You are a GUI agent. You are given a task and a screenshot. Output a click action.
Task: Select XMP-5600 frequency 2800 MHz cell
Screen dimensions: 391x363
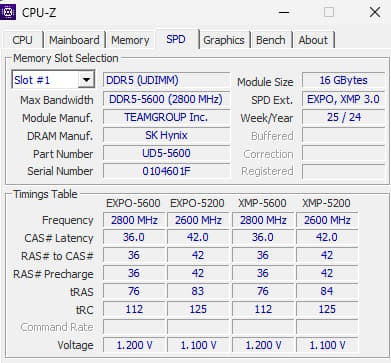click(263, 220)
